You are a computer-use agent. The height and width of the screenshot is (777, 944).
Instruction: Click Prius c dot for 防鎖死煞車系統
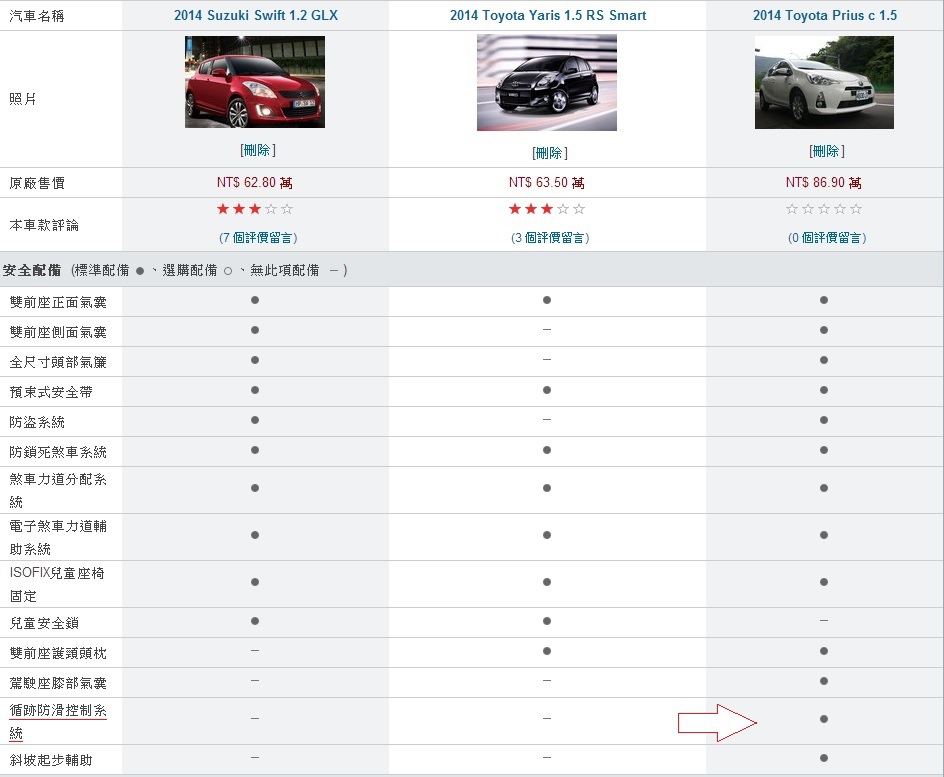[x=824, y=450]
